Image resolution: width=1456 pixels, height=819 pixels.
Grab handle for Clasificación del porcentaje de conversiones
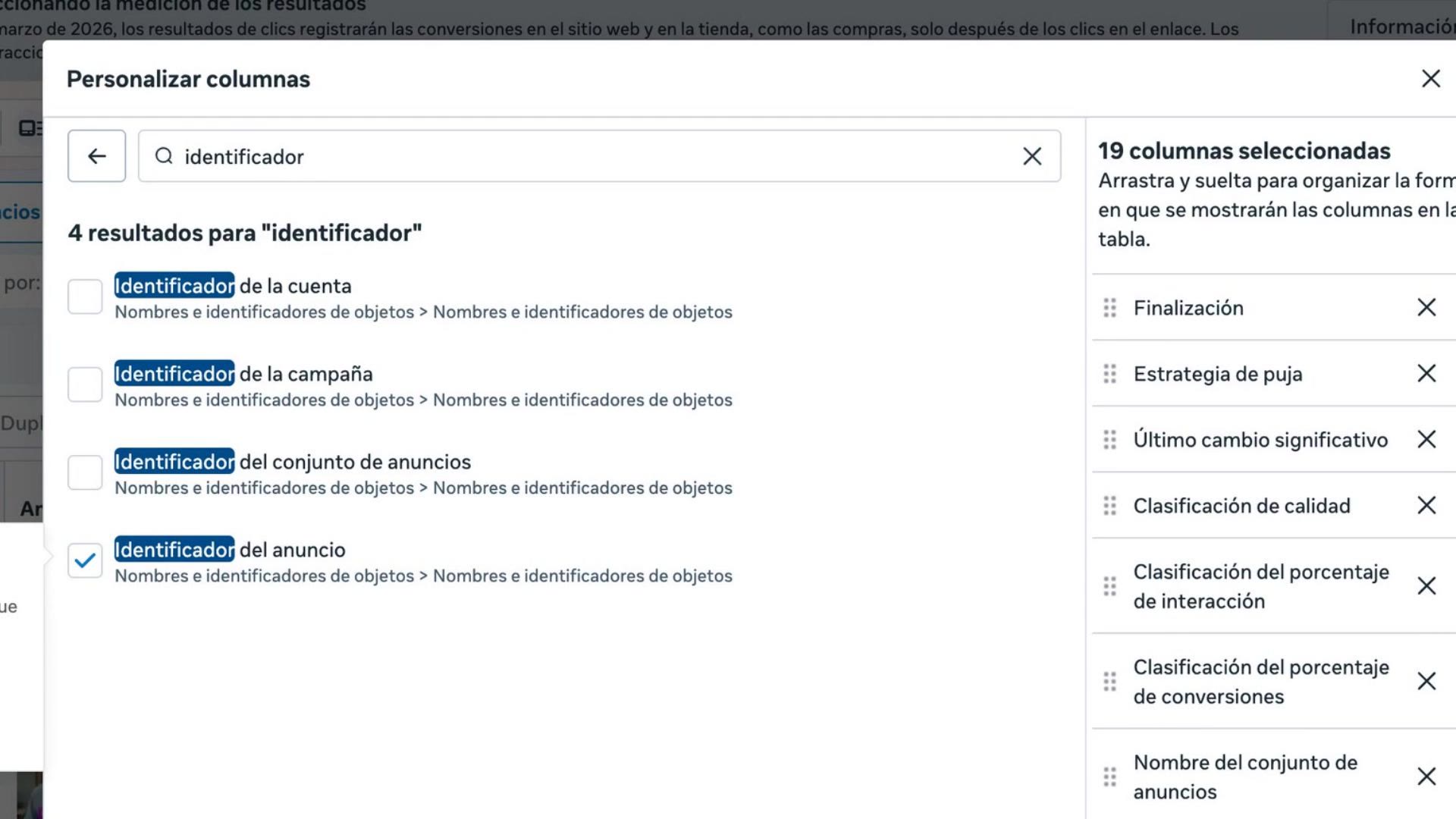[1109, 681]
